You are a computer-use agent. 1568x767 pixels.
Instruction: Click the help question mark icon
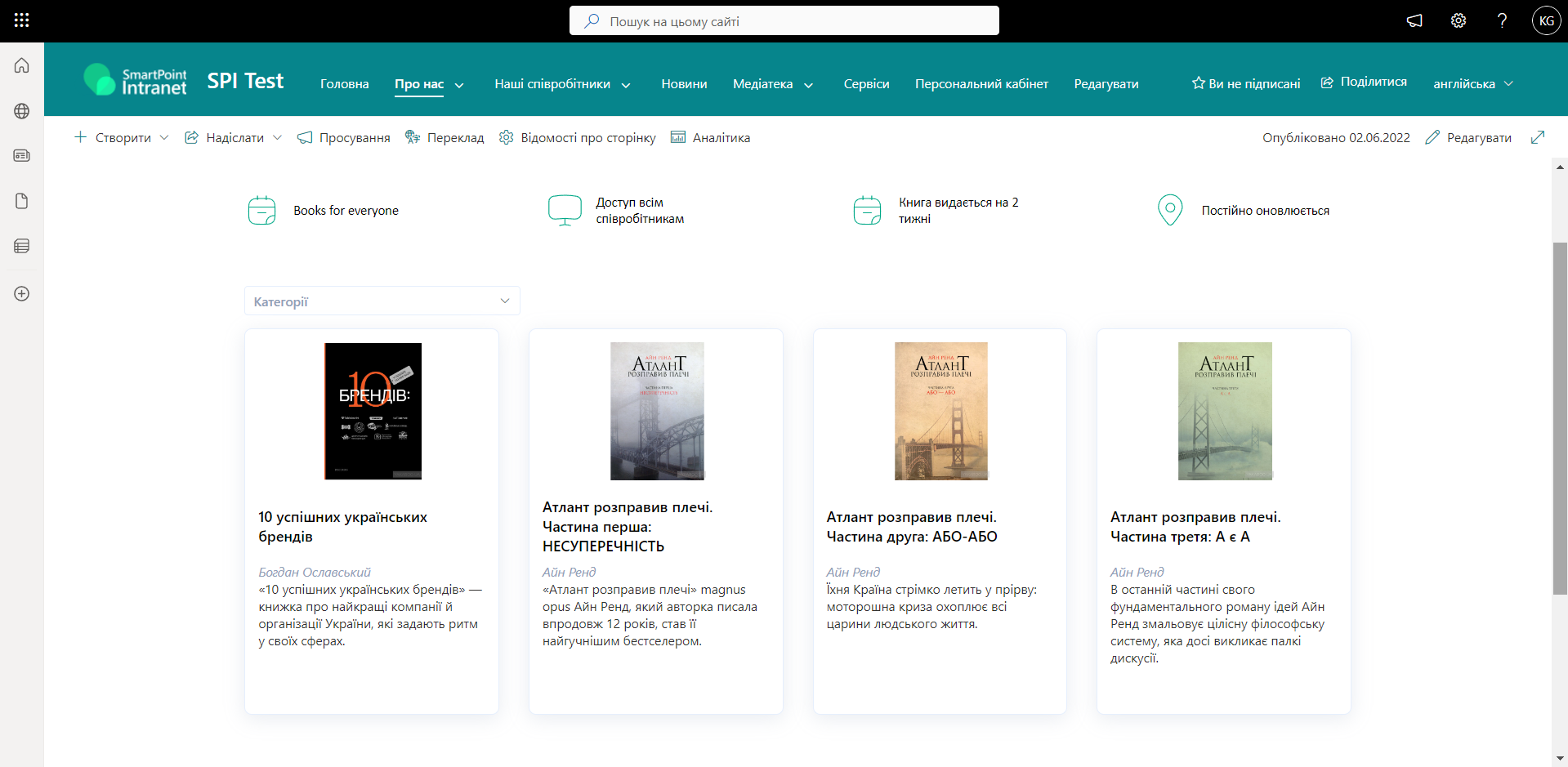point(1502,21)
